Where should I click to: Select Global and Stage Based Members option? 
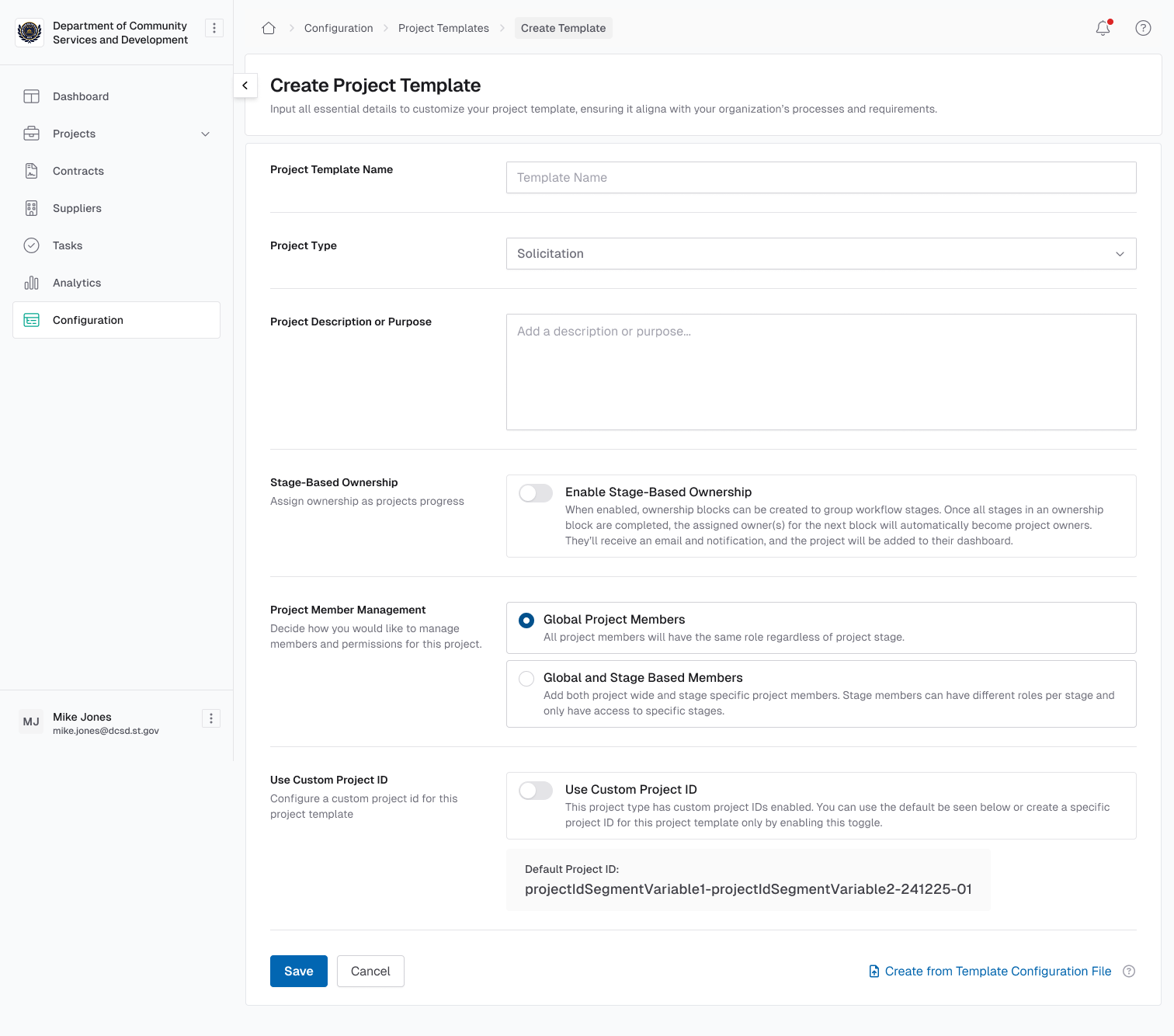tap(526, 679)
